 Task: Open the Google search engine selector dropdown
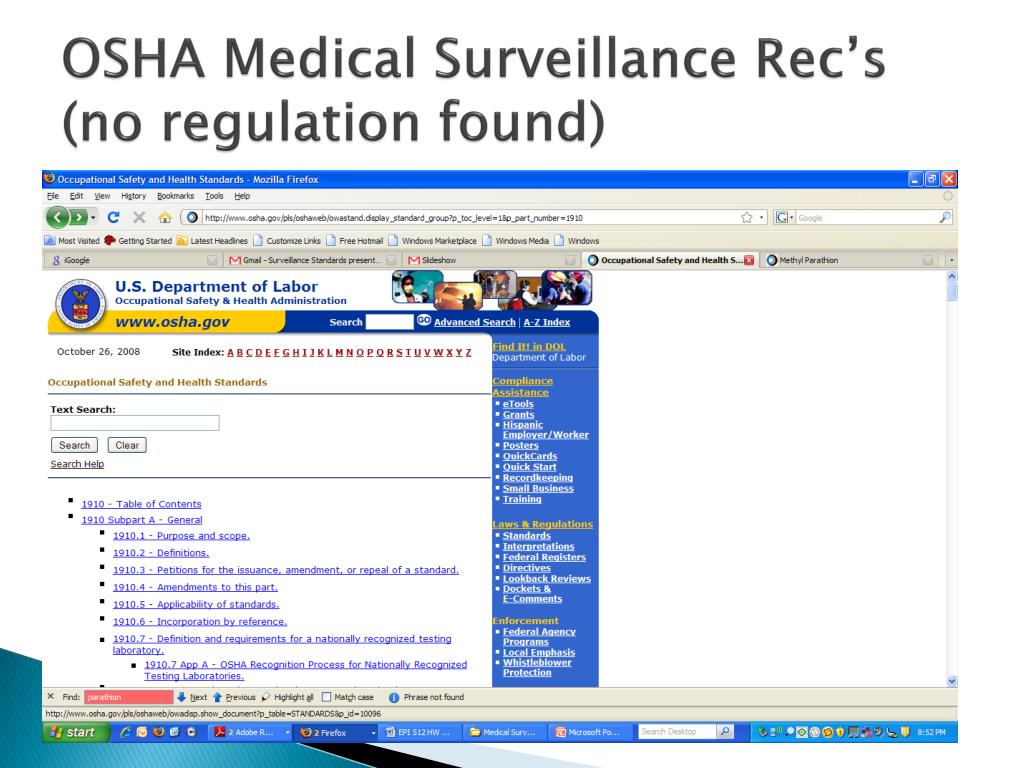click(x=784, y=217)
